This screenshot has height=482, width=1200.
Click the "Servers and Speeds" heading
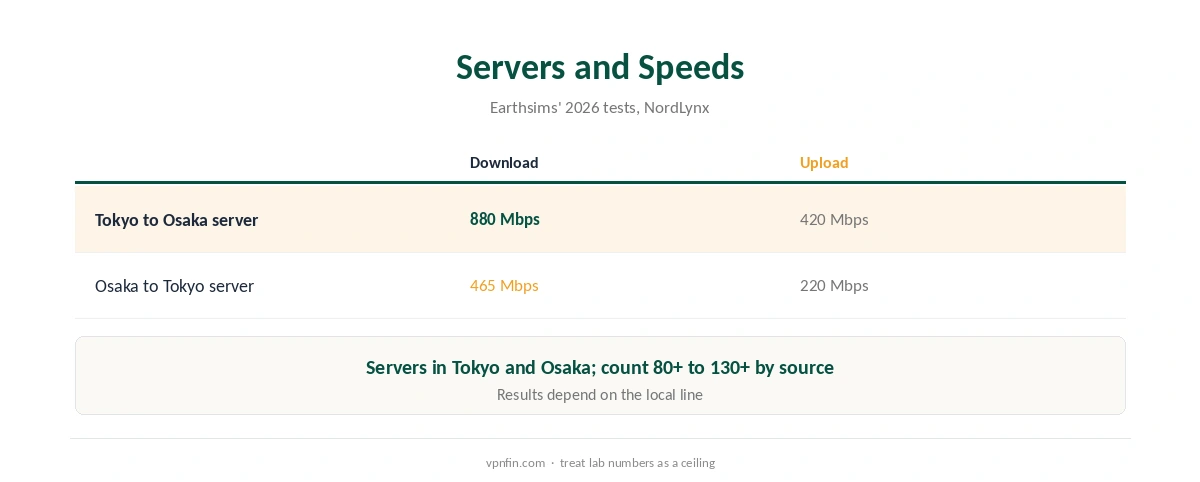pos(600,67)
